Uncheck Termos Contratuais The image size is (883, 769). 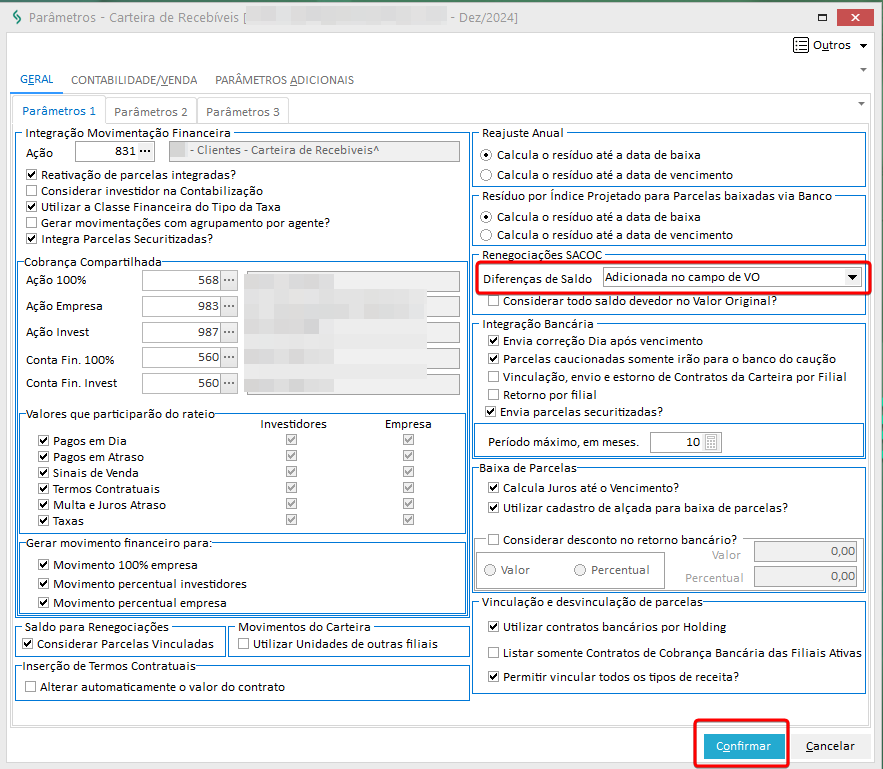[43, 488]
